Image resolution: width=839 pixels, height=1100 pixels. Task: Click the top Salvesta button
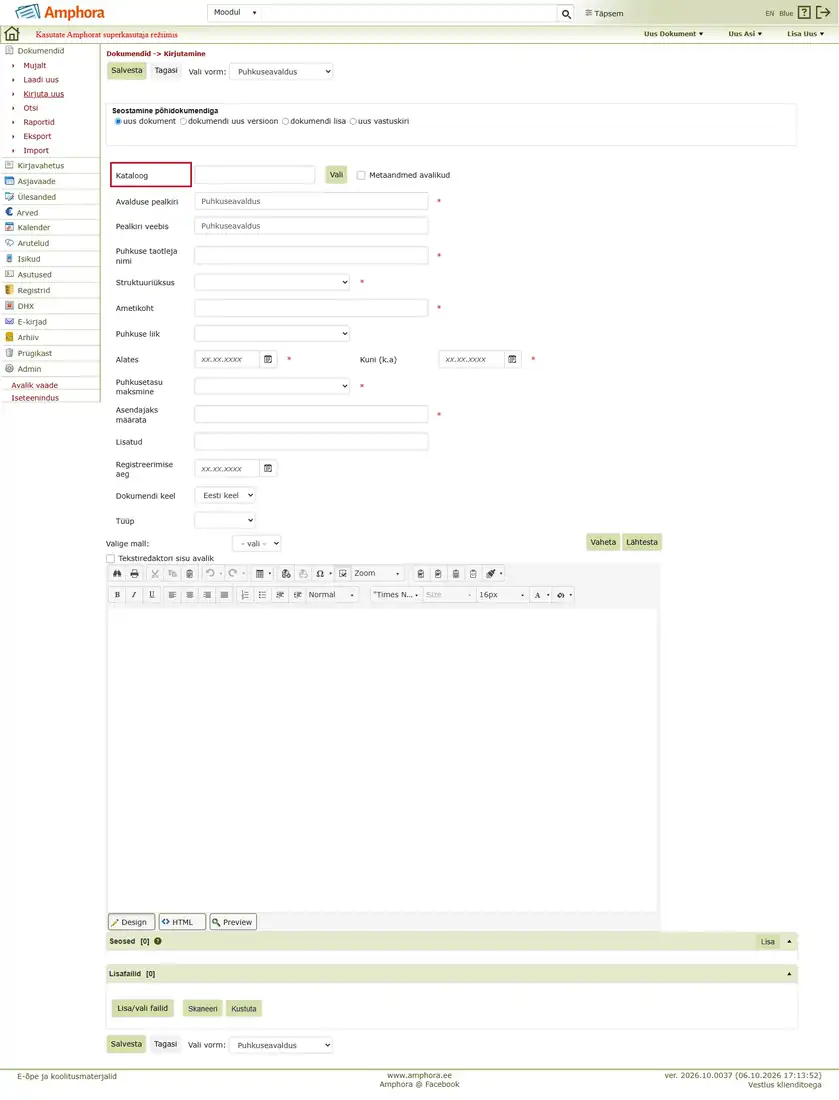click(x=126, y=71)
